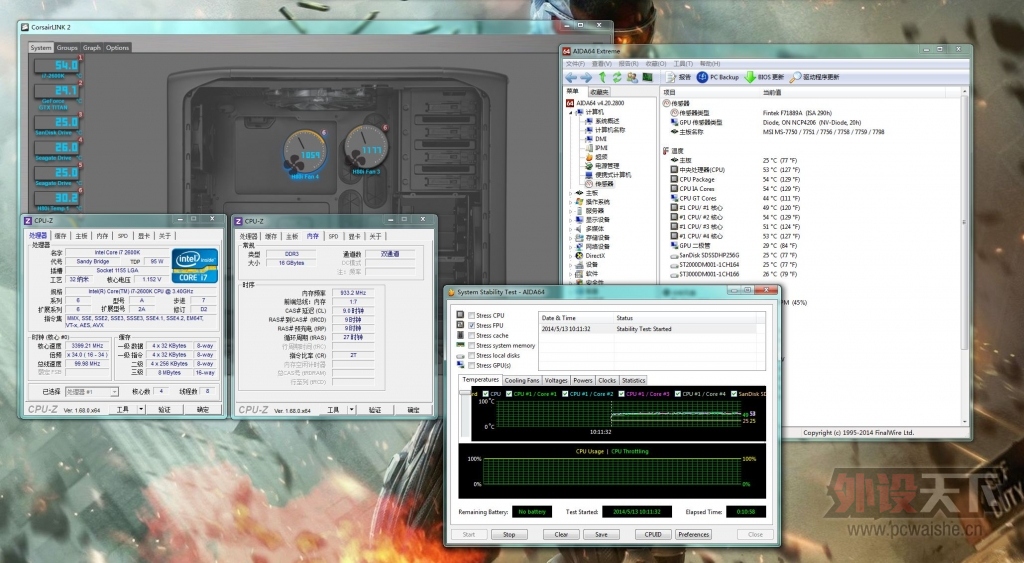Click AIDA64's blue forward arrow icon
The width and height of the screenshot is (1024, 563).
click(x=586, y=77)
